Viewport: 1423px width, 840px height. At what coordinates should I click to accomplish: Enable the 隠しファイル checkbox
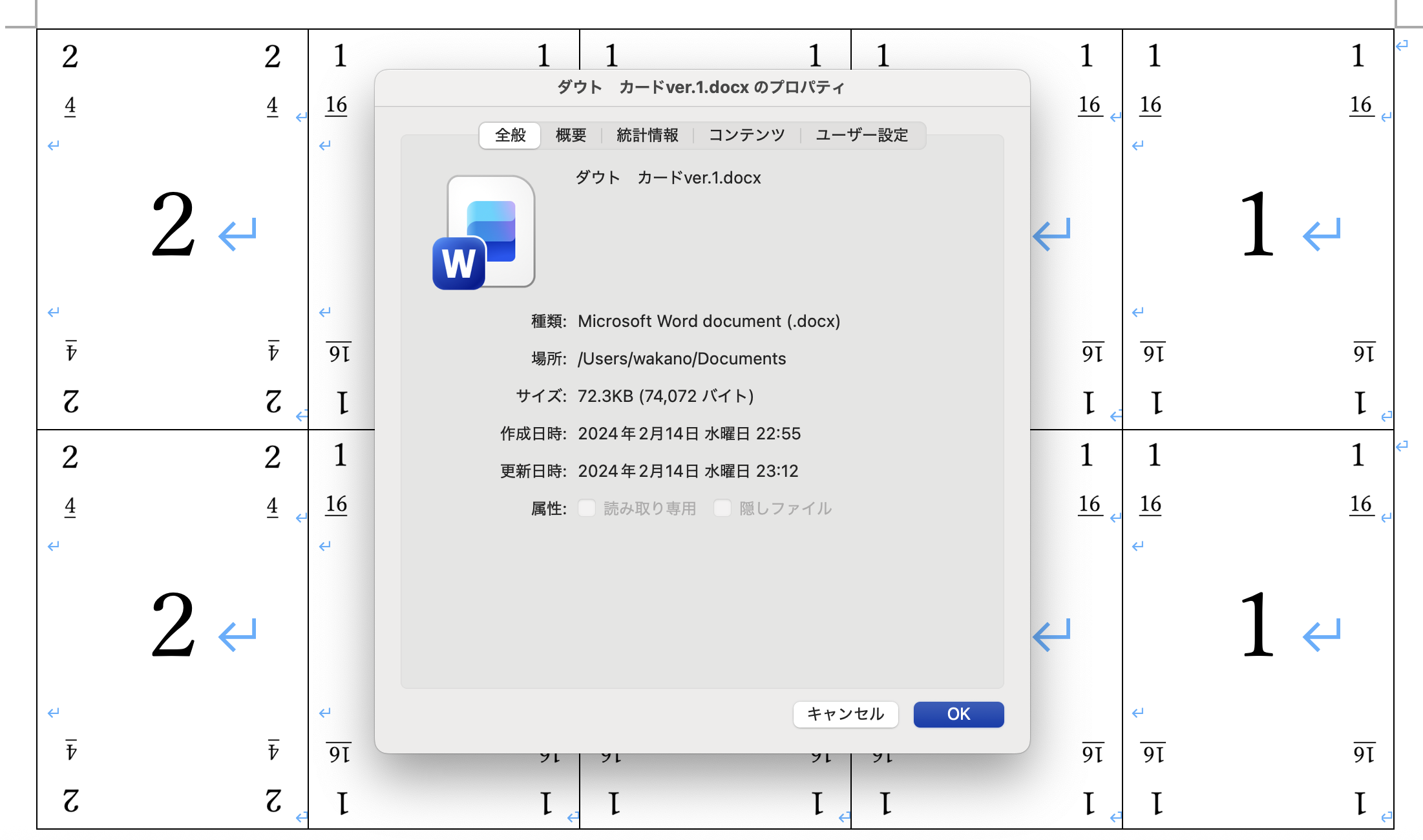click(x=722, y=509)
